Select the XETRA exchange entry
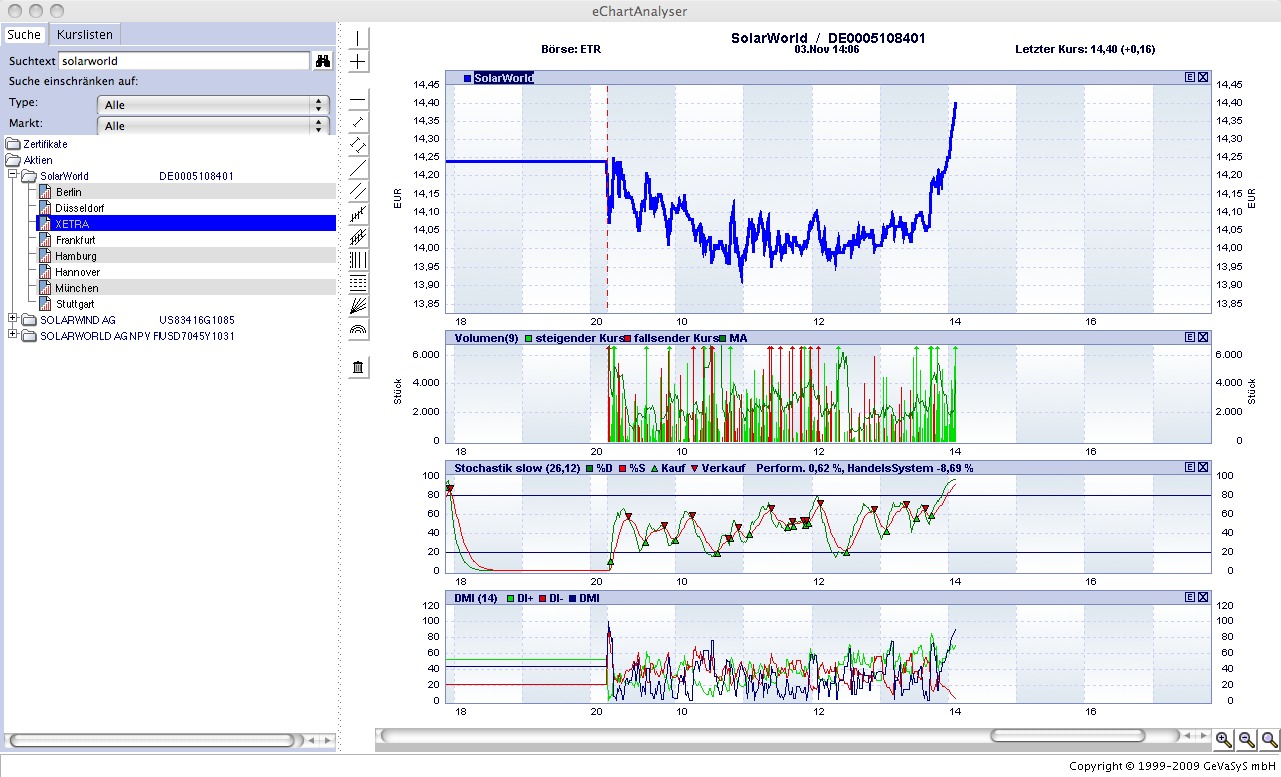The width and height of the screenshot is (1281, 777). pyautogui.click(x=186, y=224)
